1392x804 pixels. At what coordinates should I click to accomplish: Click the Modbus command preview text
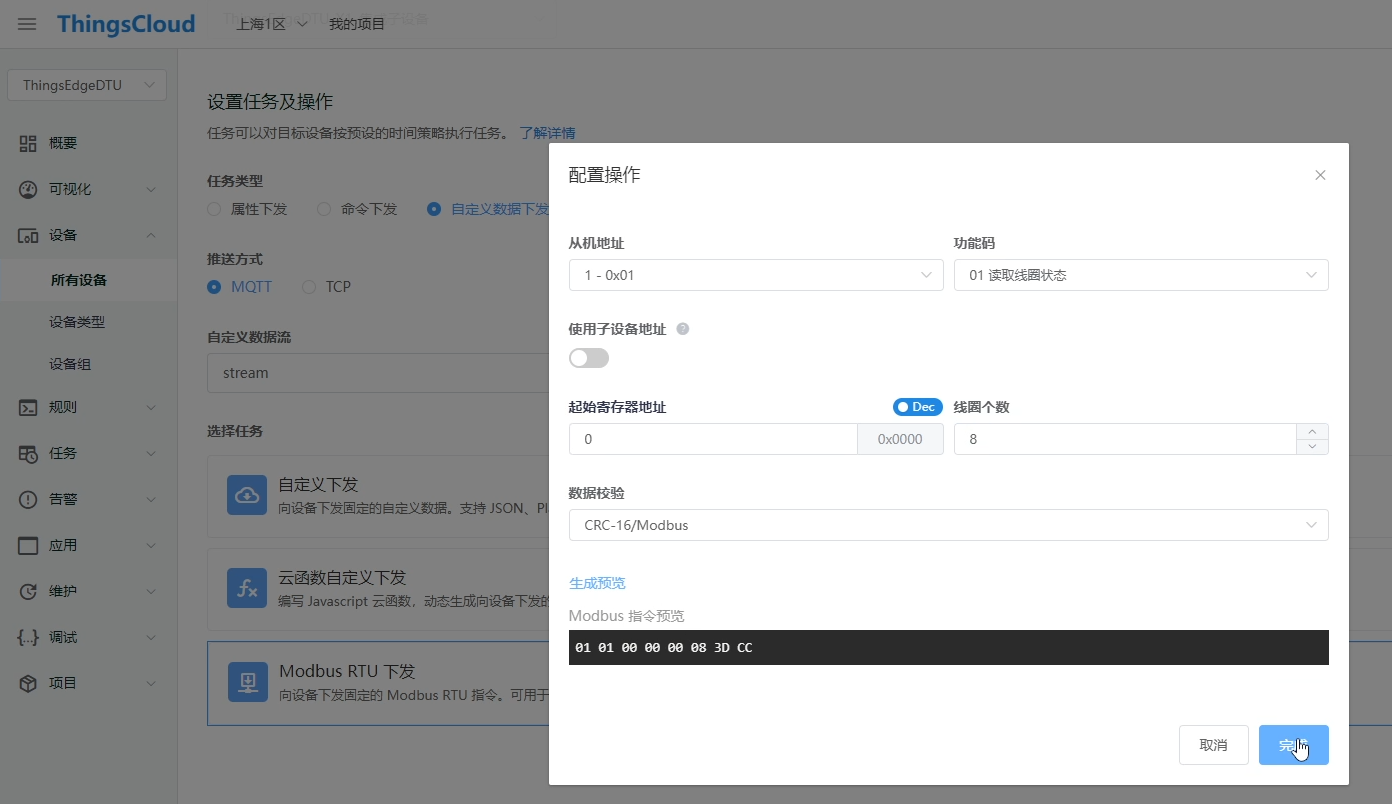pos(664,648)
